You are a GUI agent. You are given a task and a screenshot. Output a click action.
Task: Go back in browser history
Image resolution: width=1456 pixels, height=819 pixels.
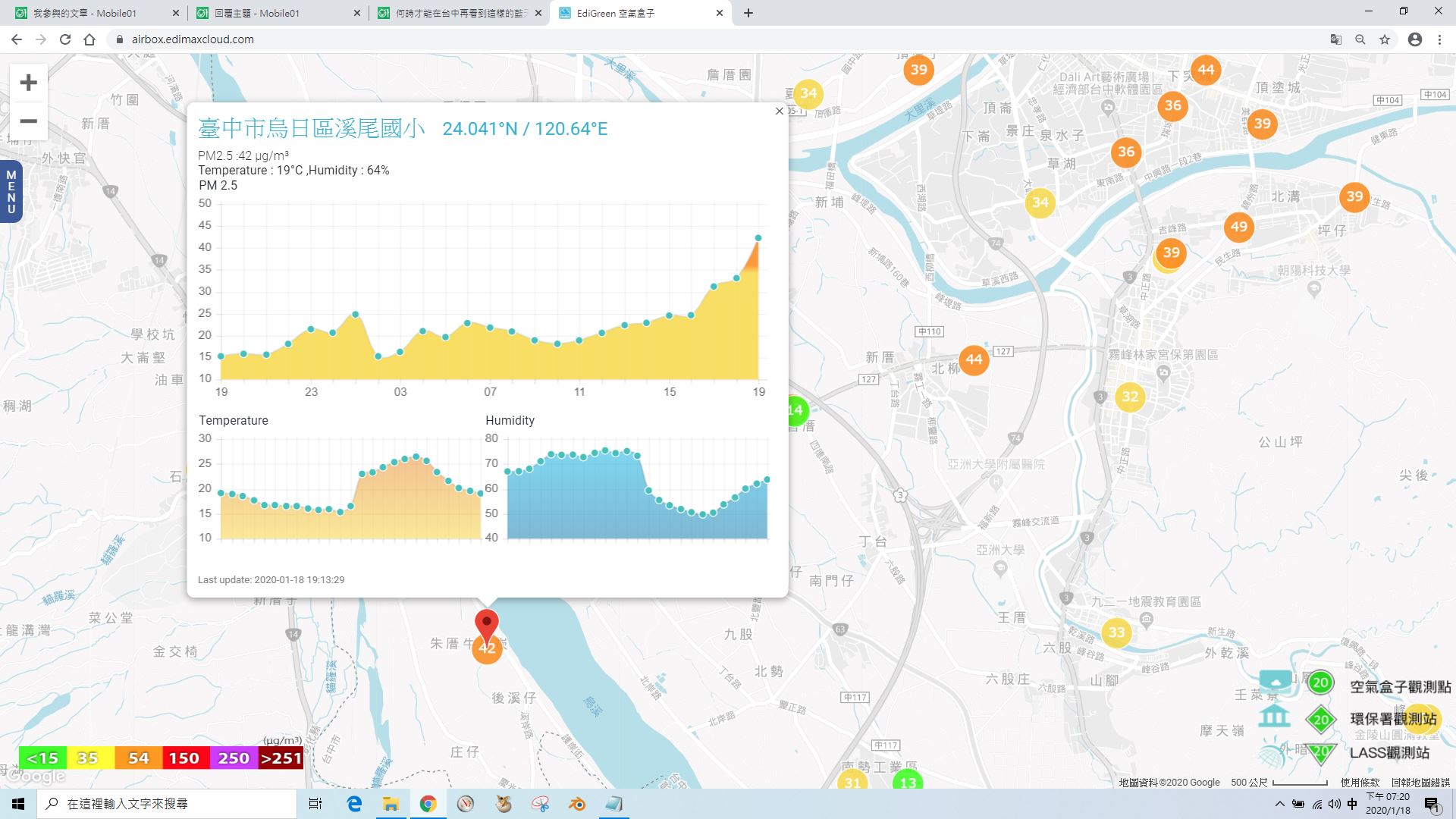point(17,39)
